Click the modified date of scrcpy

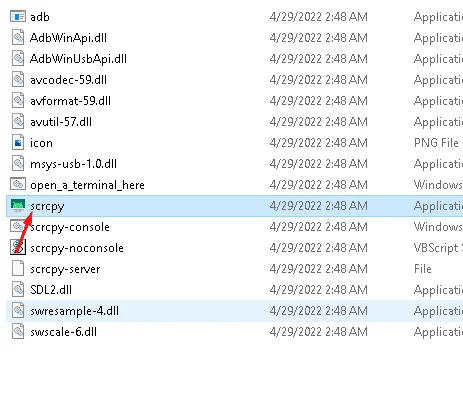[319, 206]
